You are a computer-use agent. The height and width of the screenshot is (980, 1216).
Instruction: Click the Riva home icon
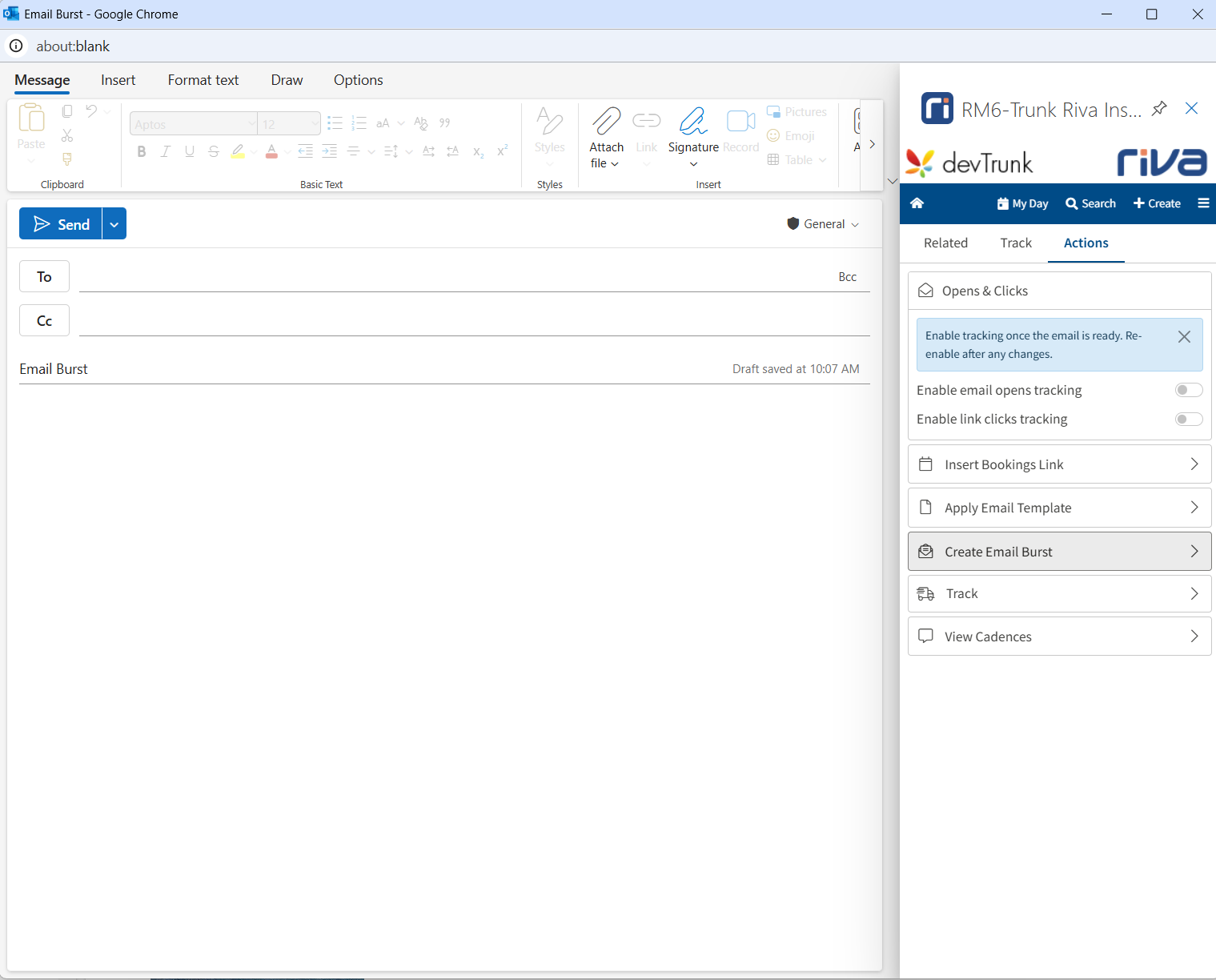click(x=917, y=203)
